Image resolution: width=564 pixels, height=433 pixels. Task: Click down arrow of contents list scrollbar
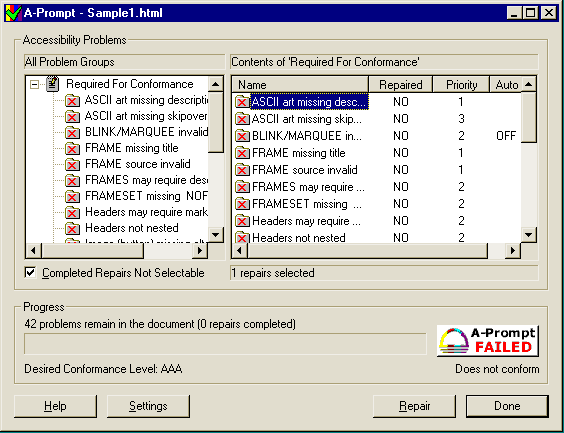point(528,235)
